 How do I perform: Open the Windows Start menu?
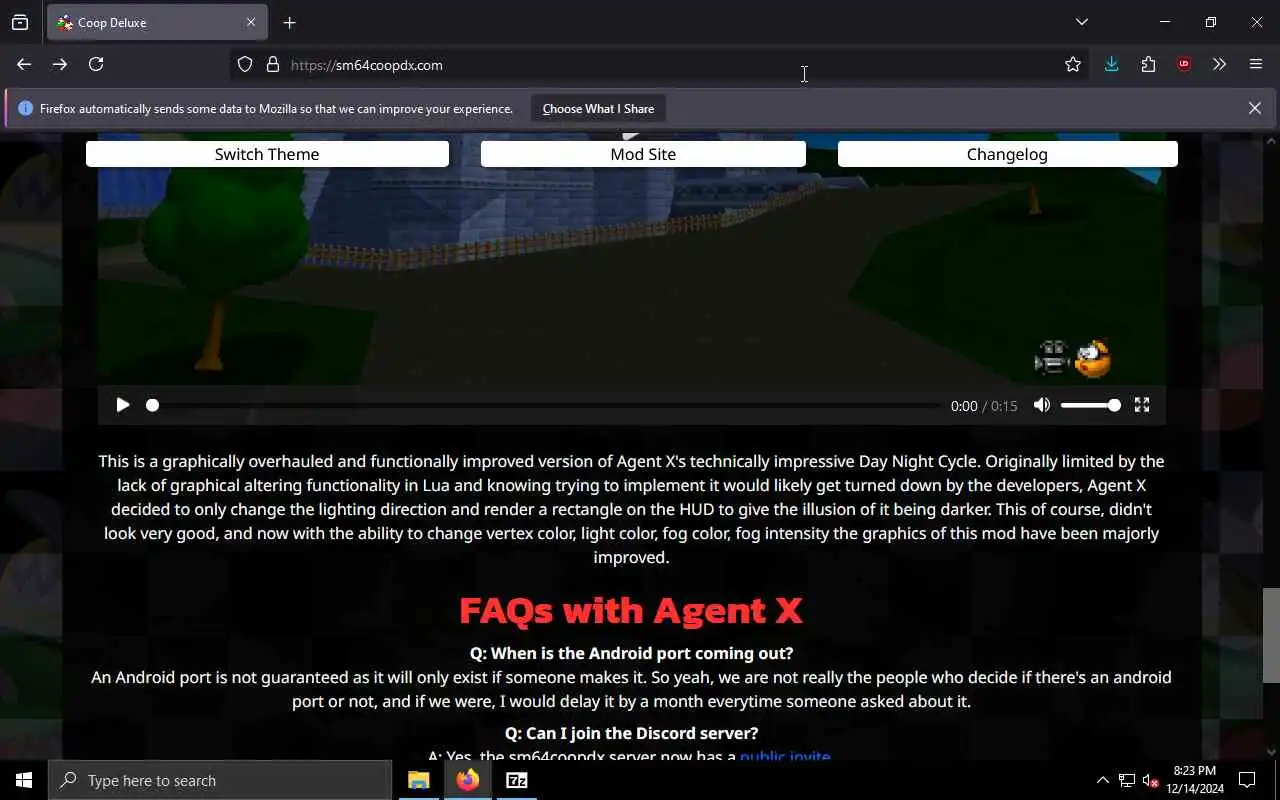pos(24,780)
